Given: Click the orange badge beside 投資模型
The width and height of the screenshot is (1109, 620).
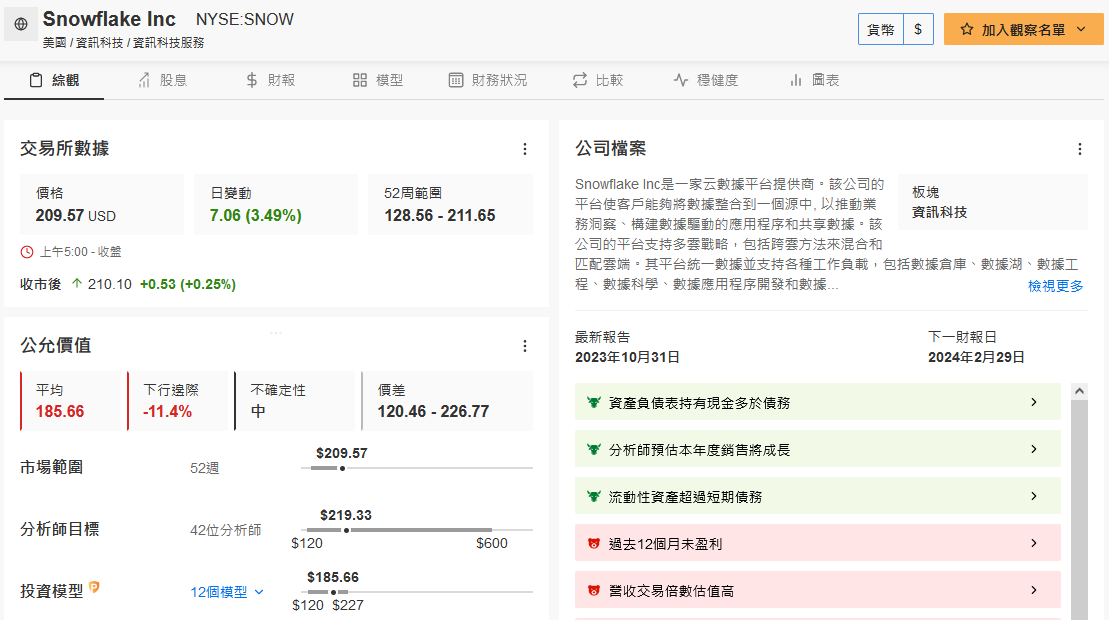Looking at the screenshot, I should tap(94, 587).
